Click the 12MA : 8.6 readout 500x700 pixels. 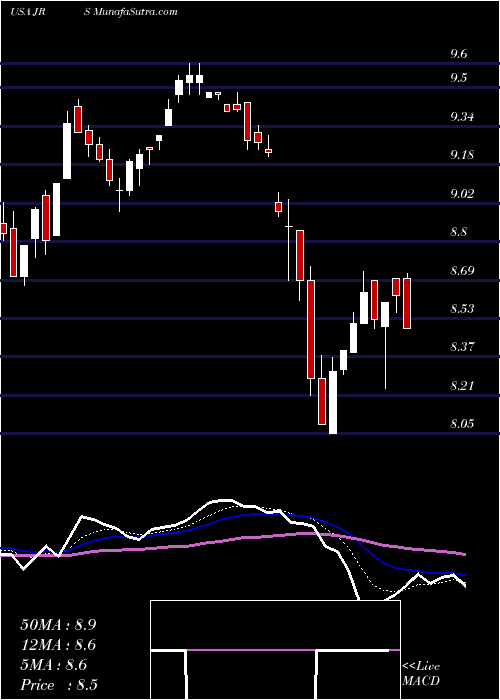pyautogui.click(x=58, y=645)
